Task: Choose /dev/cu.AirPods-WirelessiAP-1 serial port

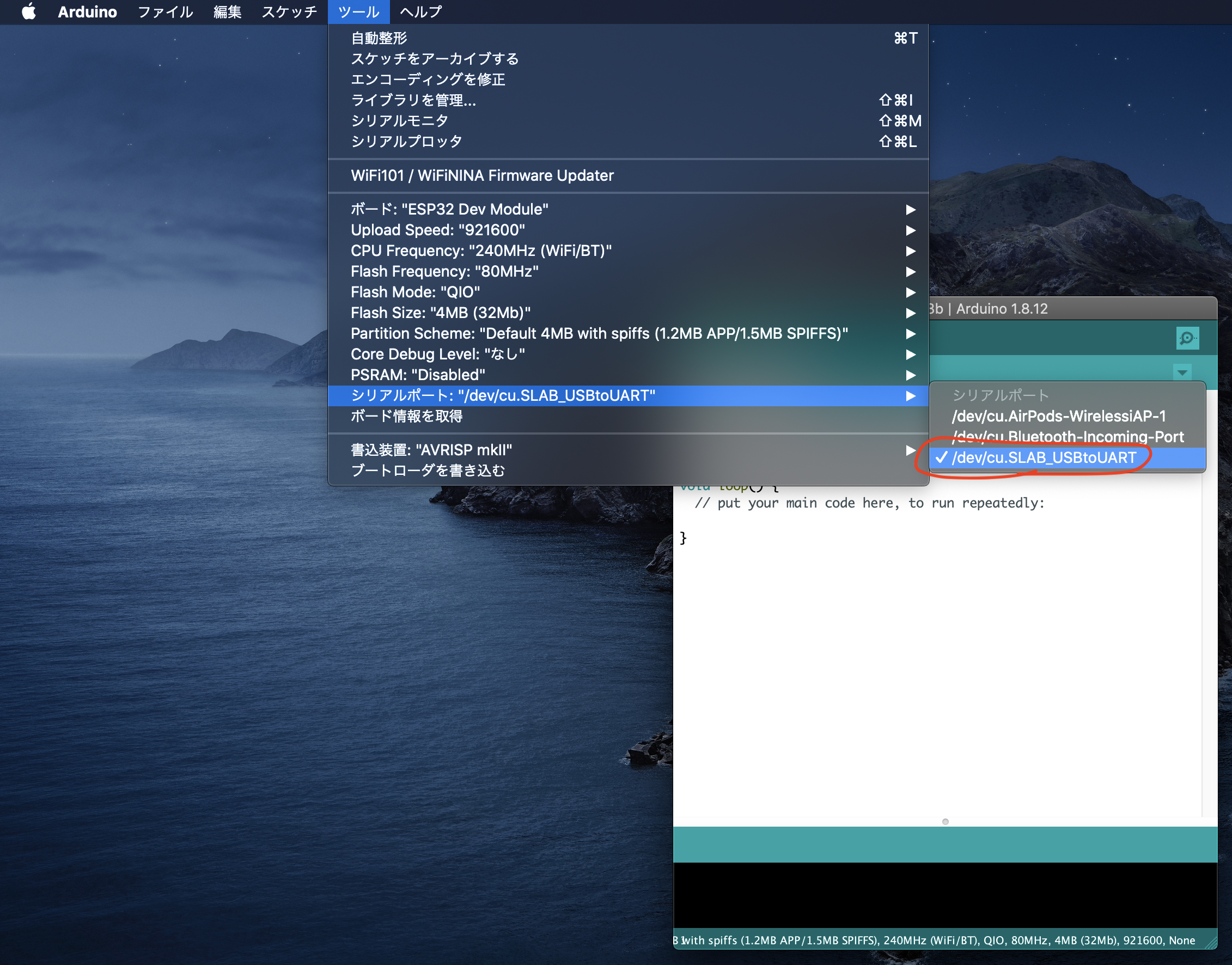Action: pos(1058,417)
